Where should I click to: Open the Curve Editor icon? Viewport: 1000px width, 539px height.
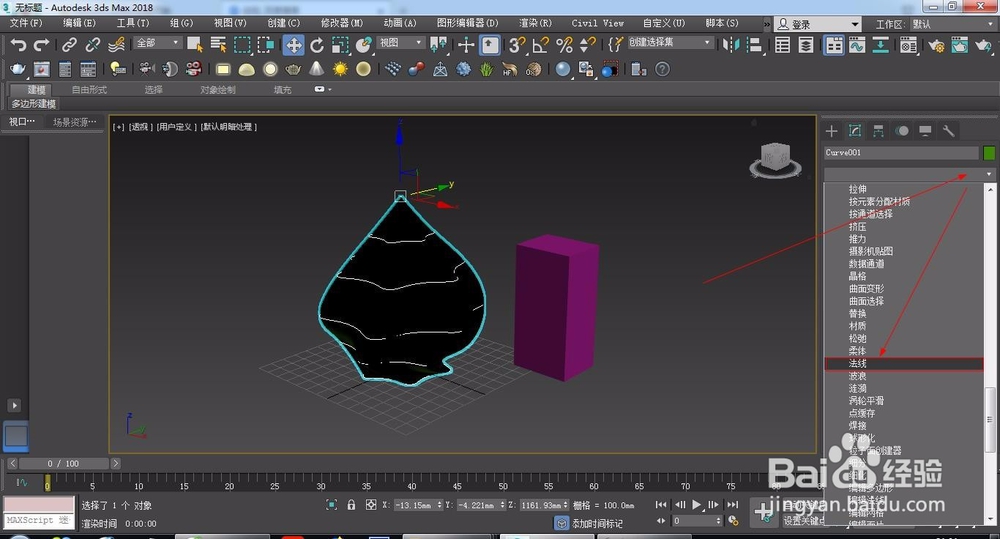857,45
